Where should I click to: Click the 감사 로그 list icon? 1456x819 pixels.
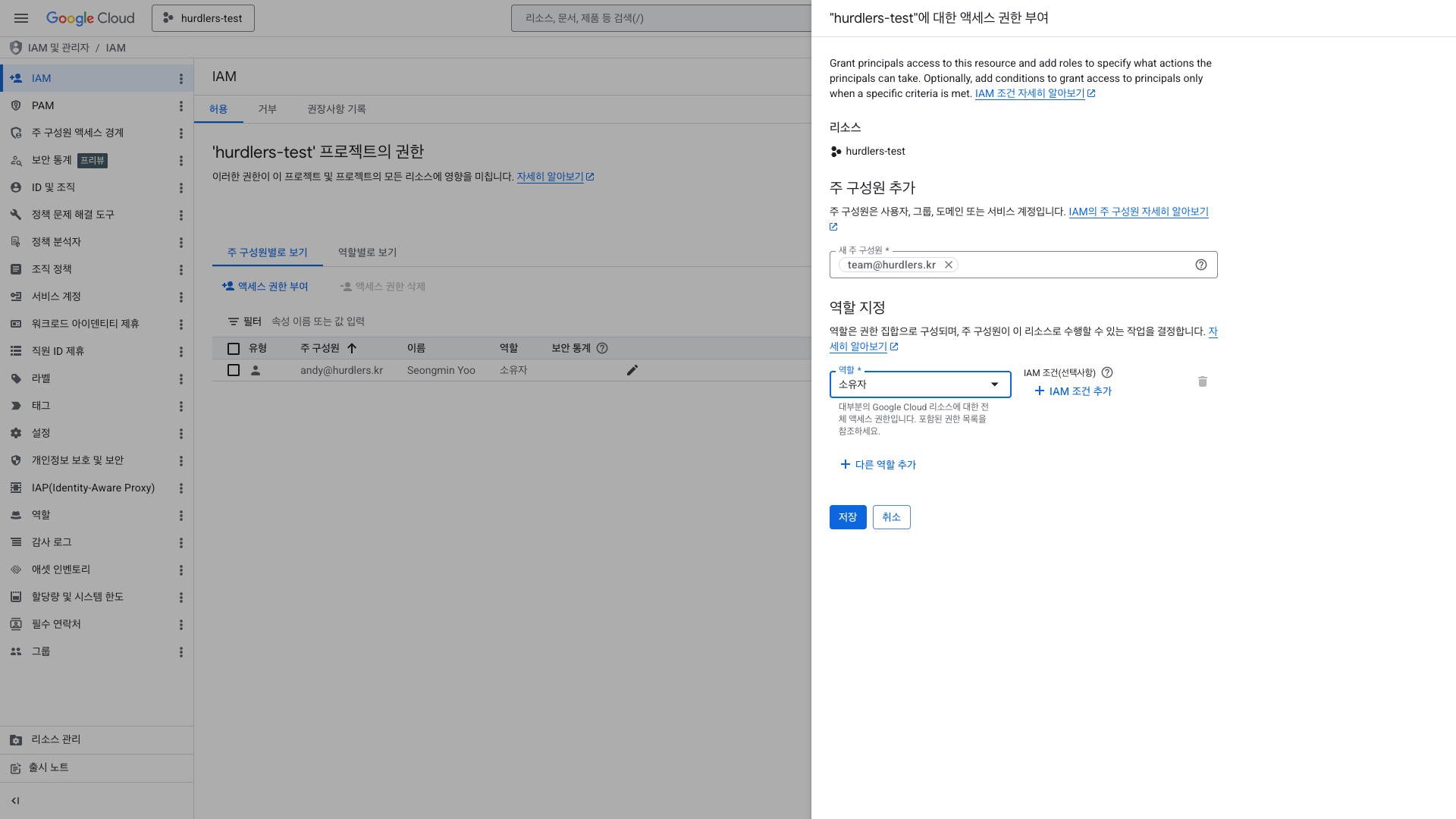tap(16, 542)
